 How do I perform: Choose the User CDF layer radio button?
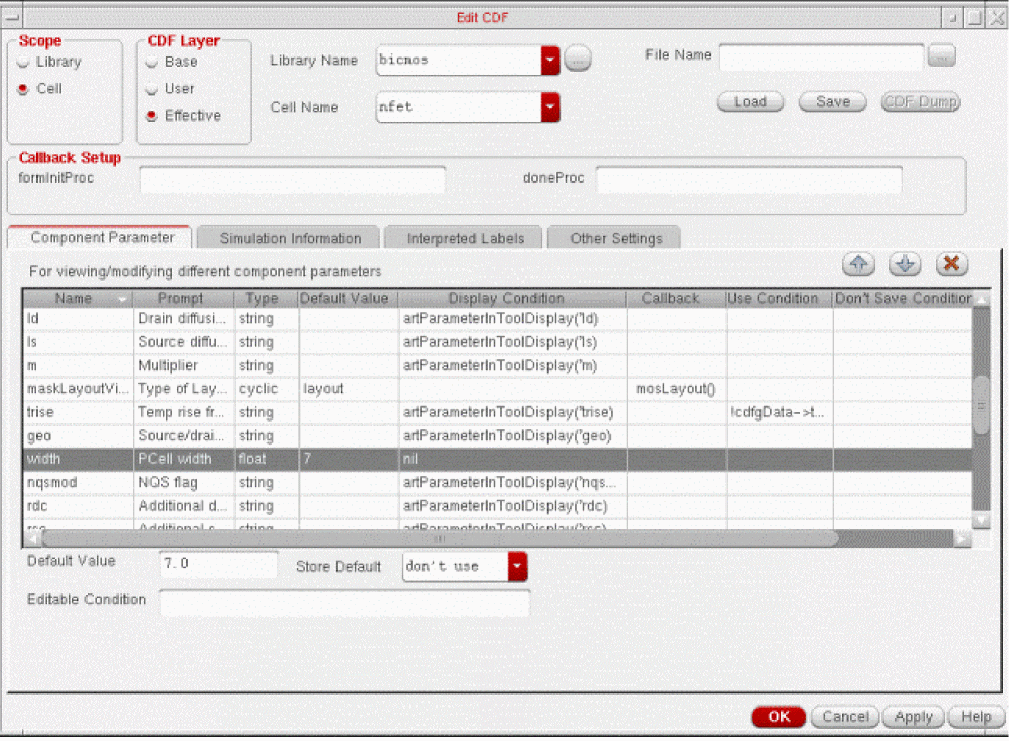(x=152, y=89)
